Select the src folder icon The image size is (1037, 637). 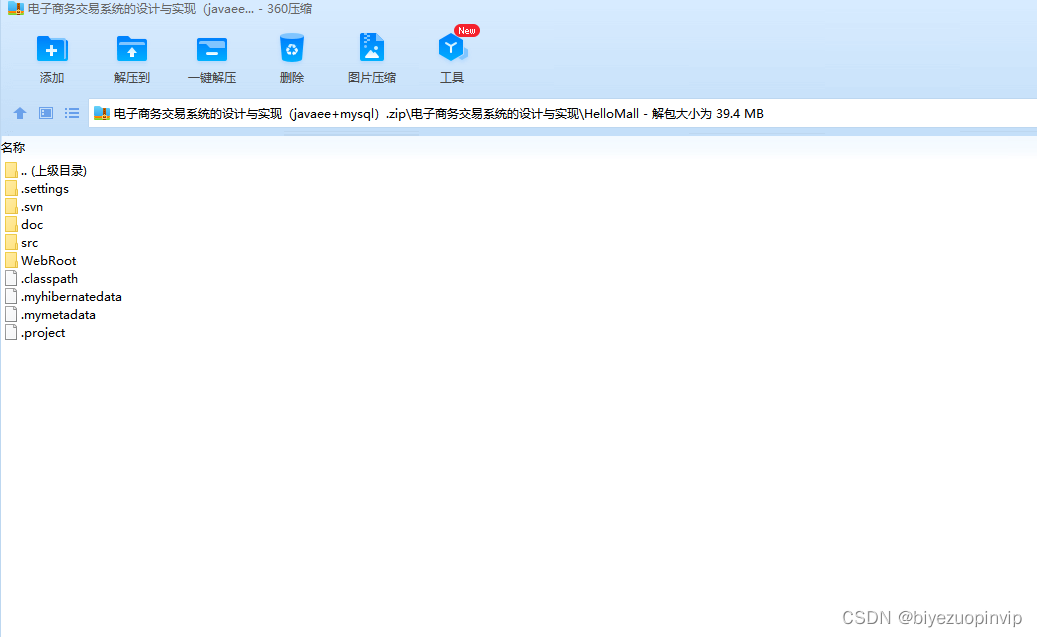click(x=11, y=243)
